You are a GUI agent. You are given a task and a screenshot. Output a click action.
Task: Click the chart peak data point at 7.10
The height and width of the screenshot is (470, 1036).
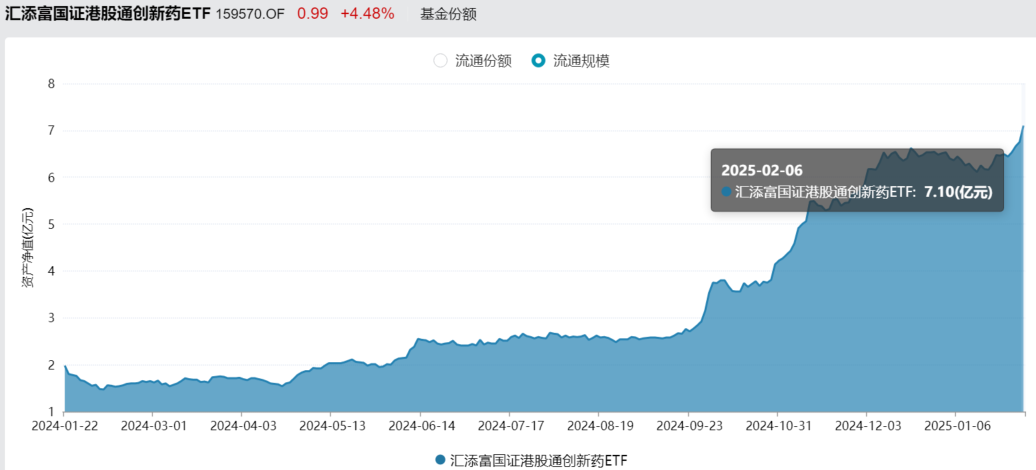pos(1023,126)
